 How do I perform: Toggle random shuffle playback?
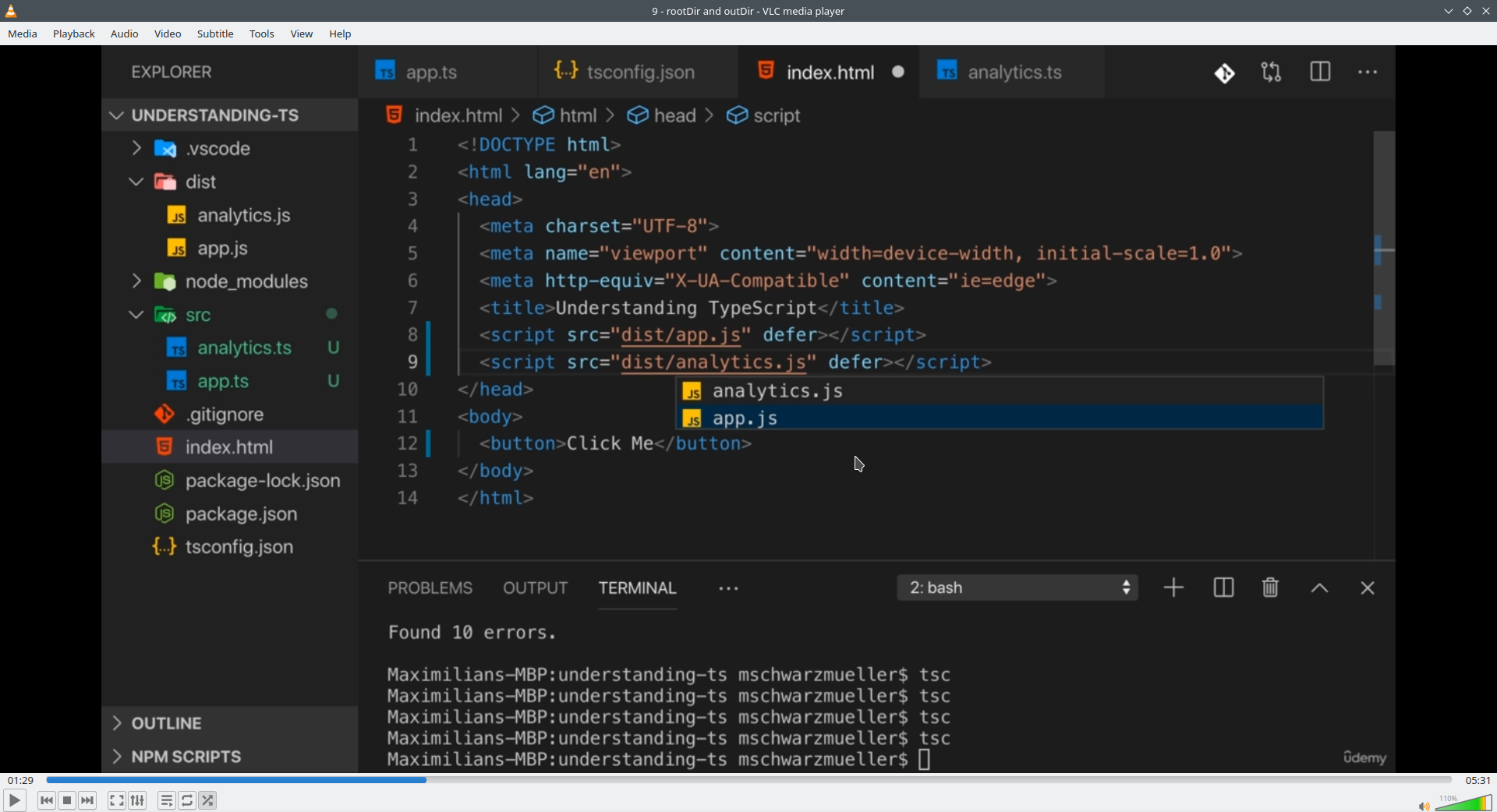click(208, 800)
